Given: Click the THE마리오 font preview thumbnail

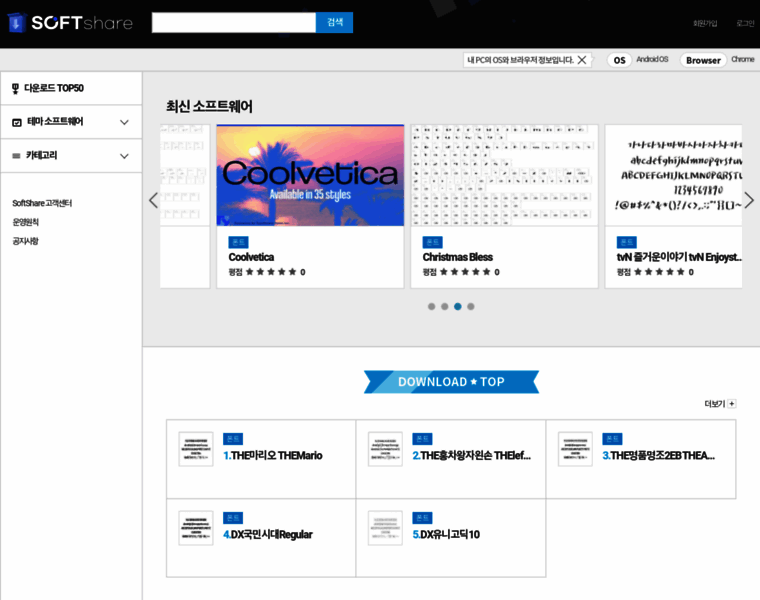Looking at the screenshot, I should [196, 449].
